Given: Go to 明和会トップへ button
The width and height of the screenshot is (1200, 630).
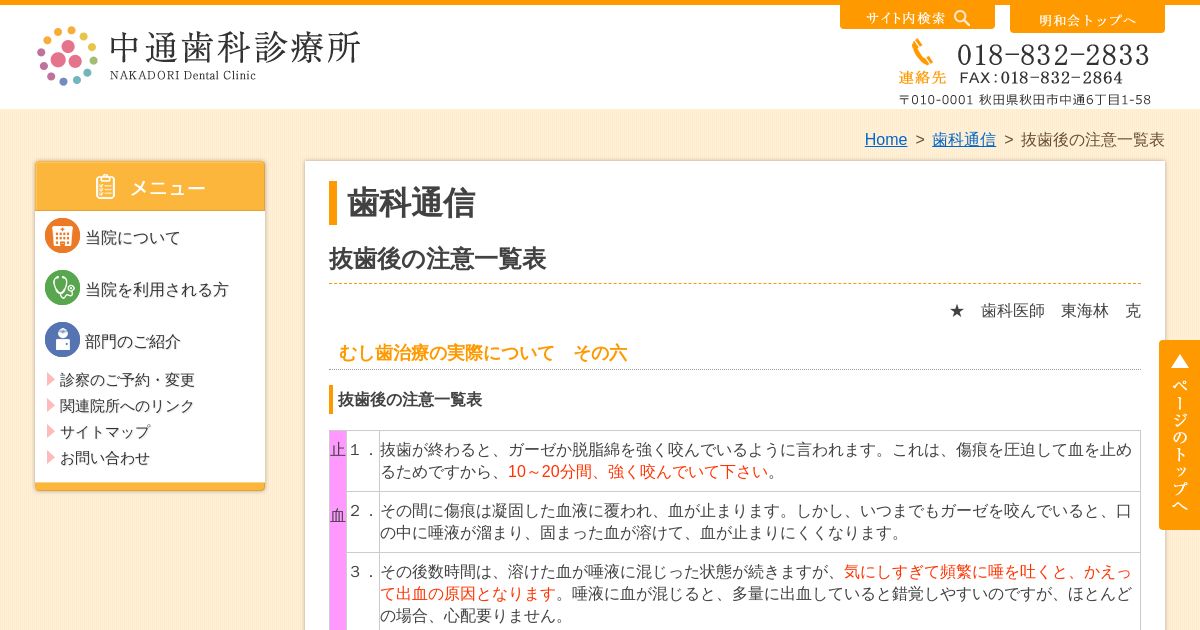Looking at the screenshot, I should [1087, 19].
